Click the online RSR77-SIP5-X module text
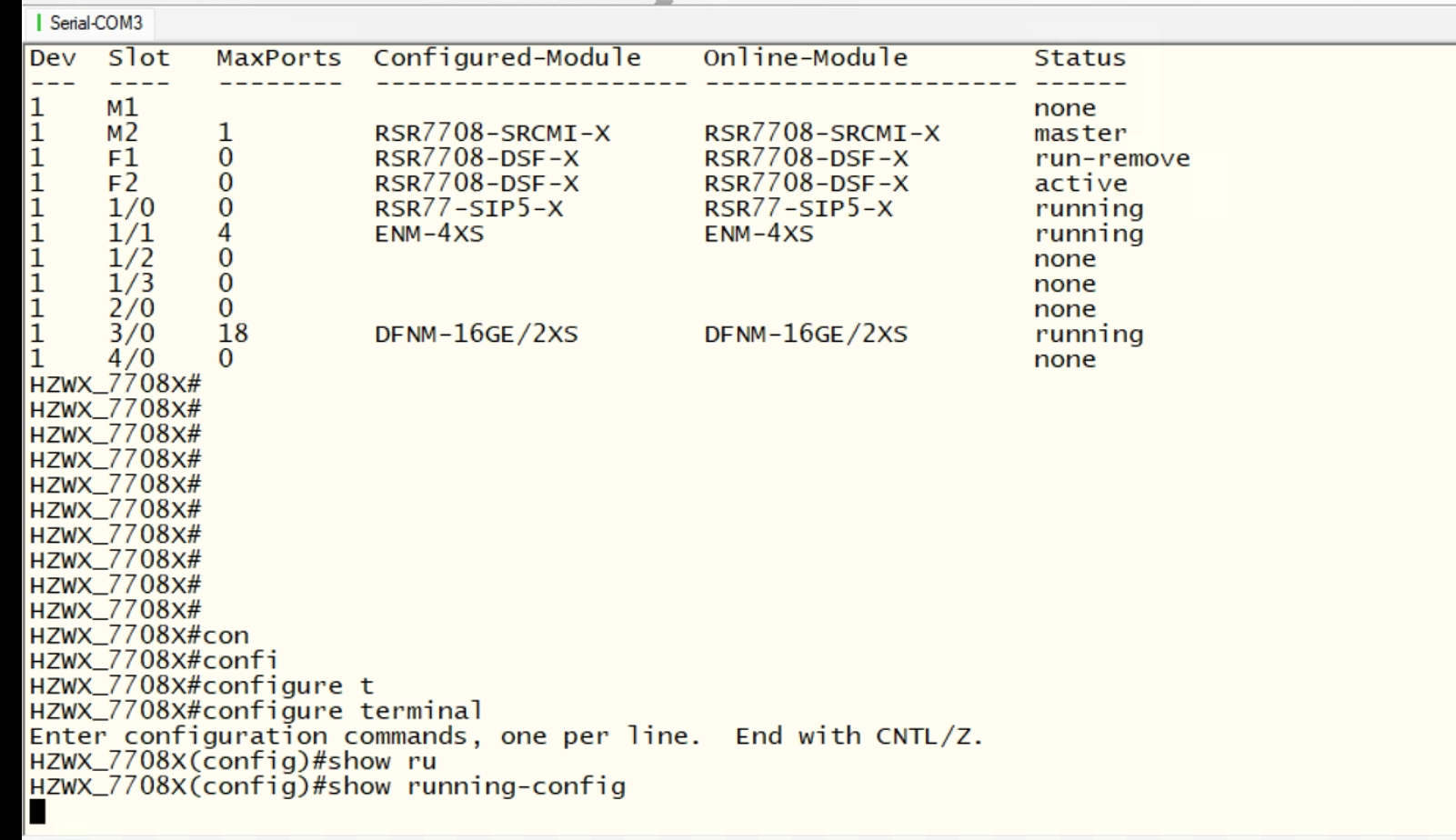 coord(798,209)
